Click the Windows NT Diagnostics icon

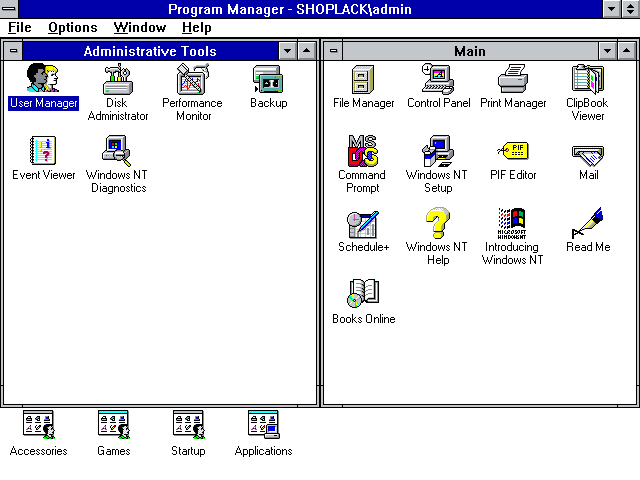pos(116,150)
